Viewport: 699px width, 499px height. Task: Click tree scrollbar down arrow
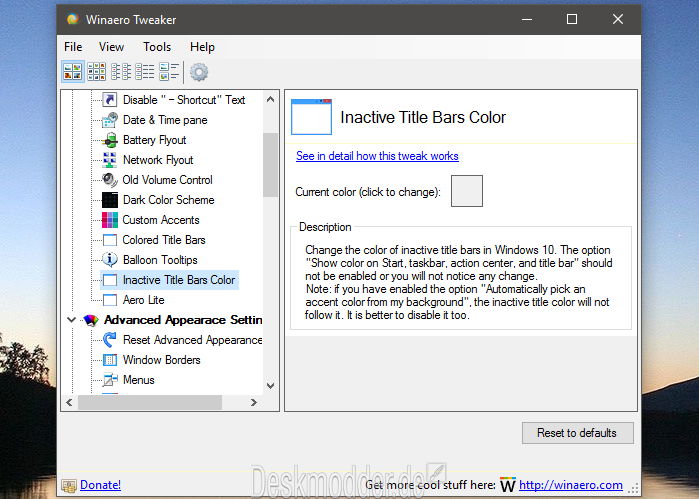270,385
